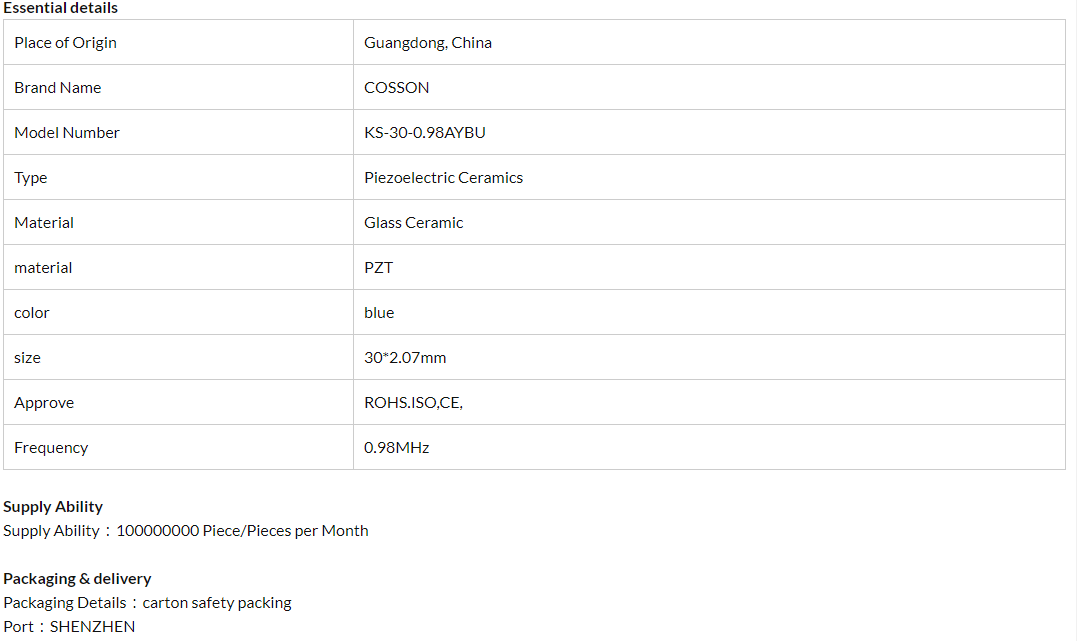
Task: Click the PZT material value
Action: [x=378, y=268]
